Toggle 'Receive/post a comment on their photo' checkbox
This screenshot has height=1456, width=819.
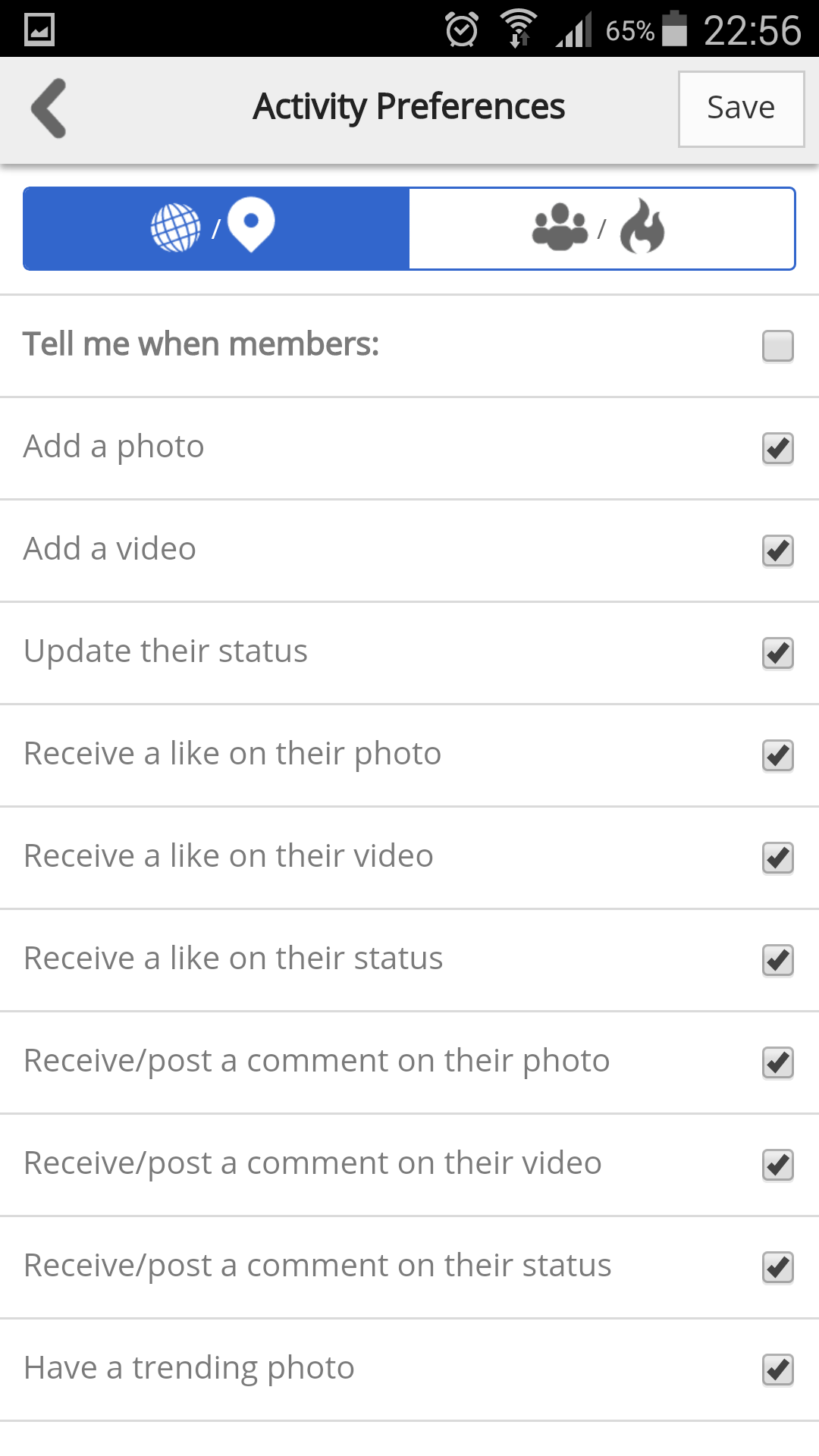(777, 1062)
